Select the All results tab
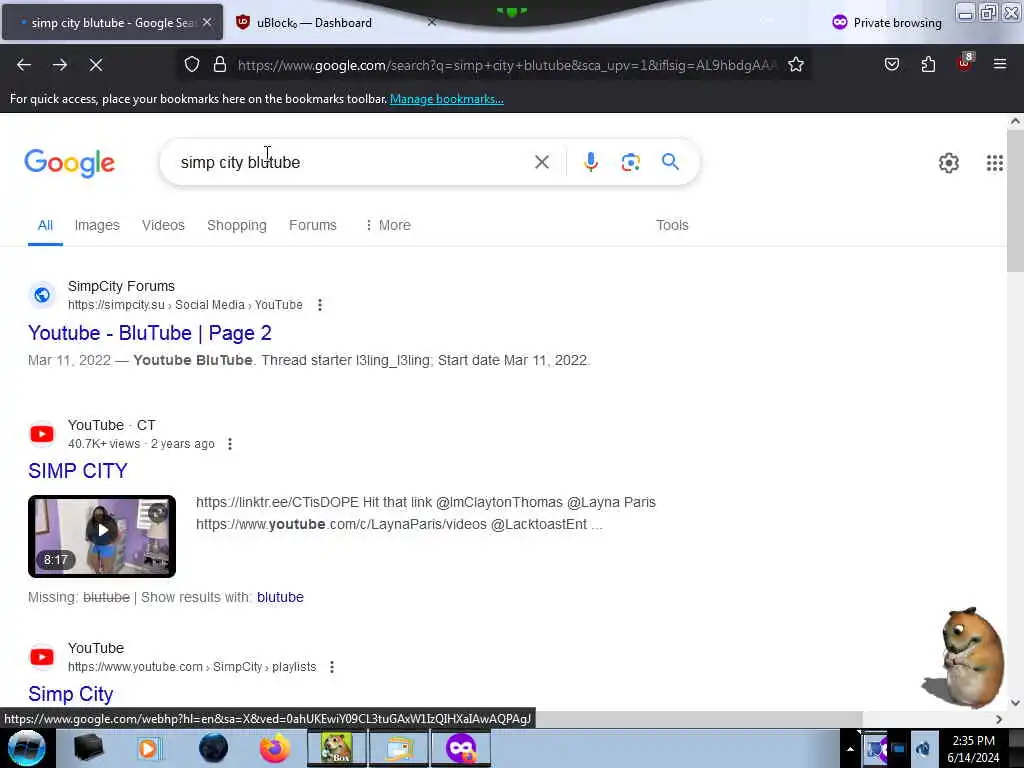The height and width of the screenshot is (768, 1024). click(45, 225)
